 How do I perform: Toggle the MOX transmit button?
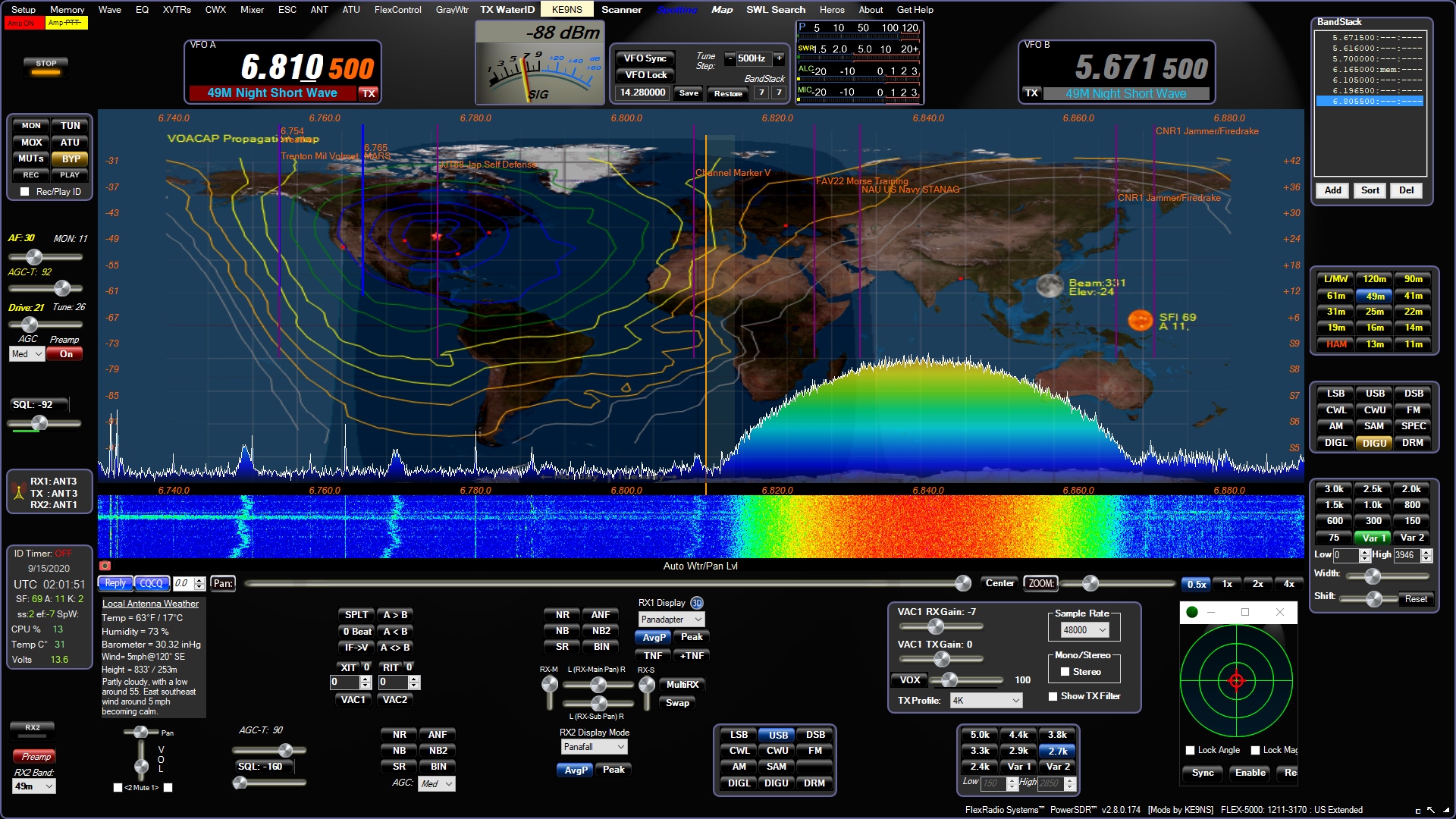[32, 143]
